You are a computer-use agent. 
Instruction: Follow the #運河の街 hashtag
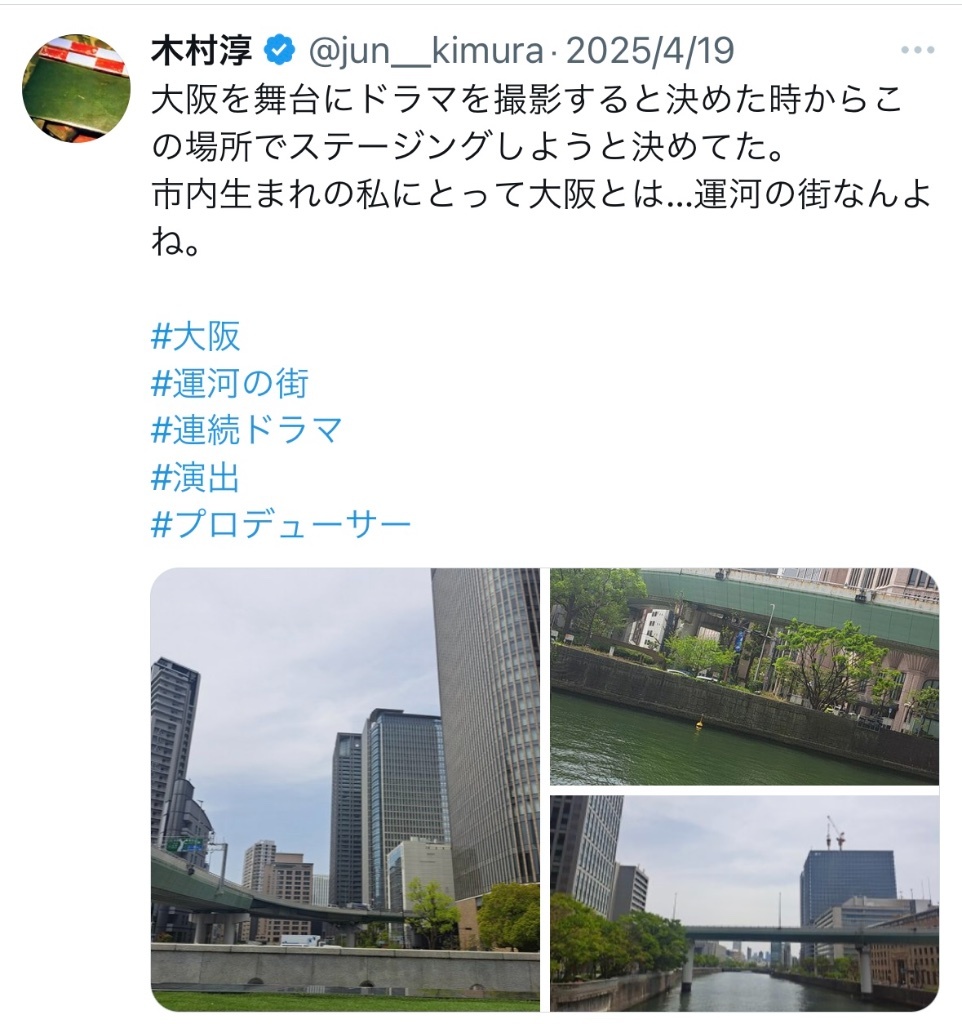(x=230, y=383)
